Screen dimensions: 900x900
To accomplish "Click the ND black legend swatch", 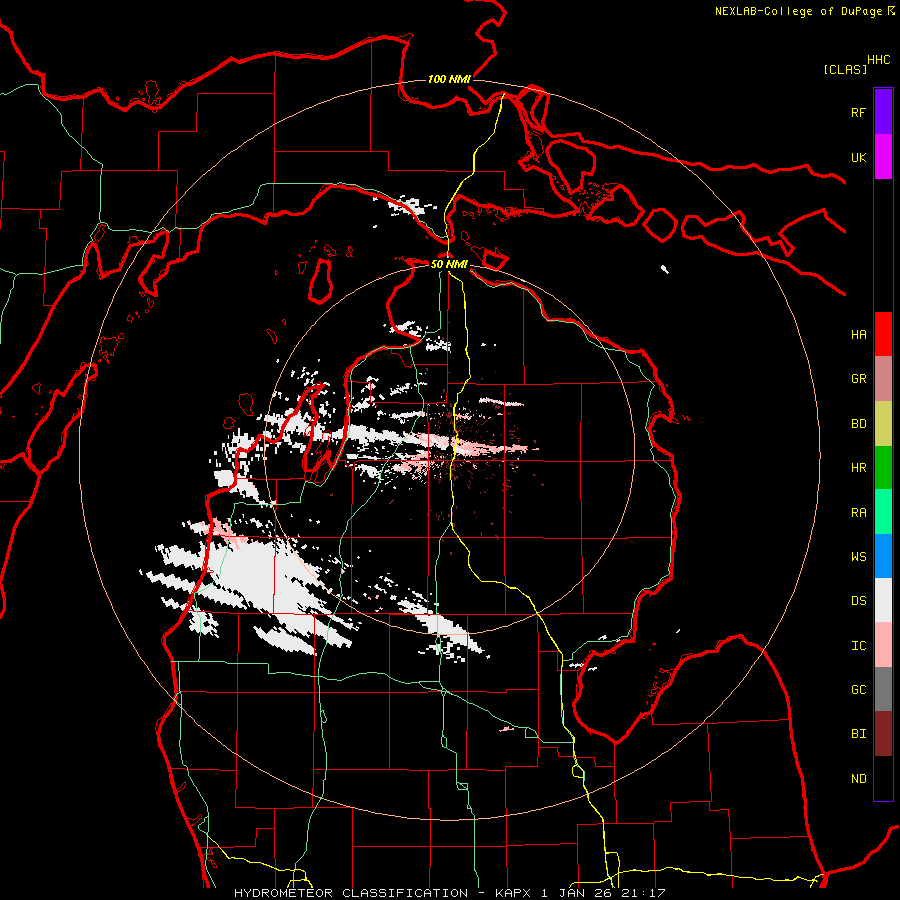I will pos(883,778).
